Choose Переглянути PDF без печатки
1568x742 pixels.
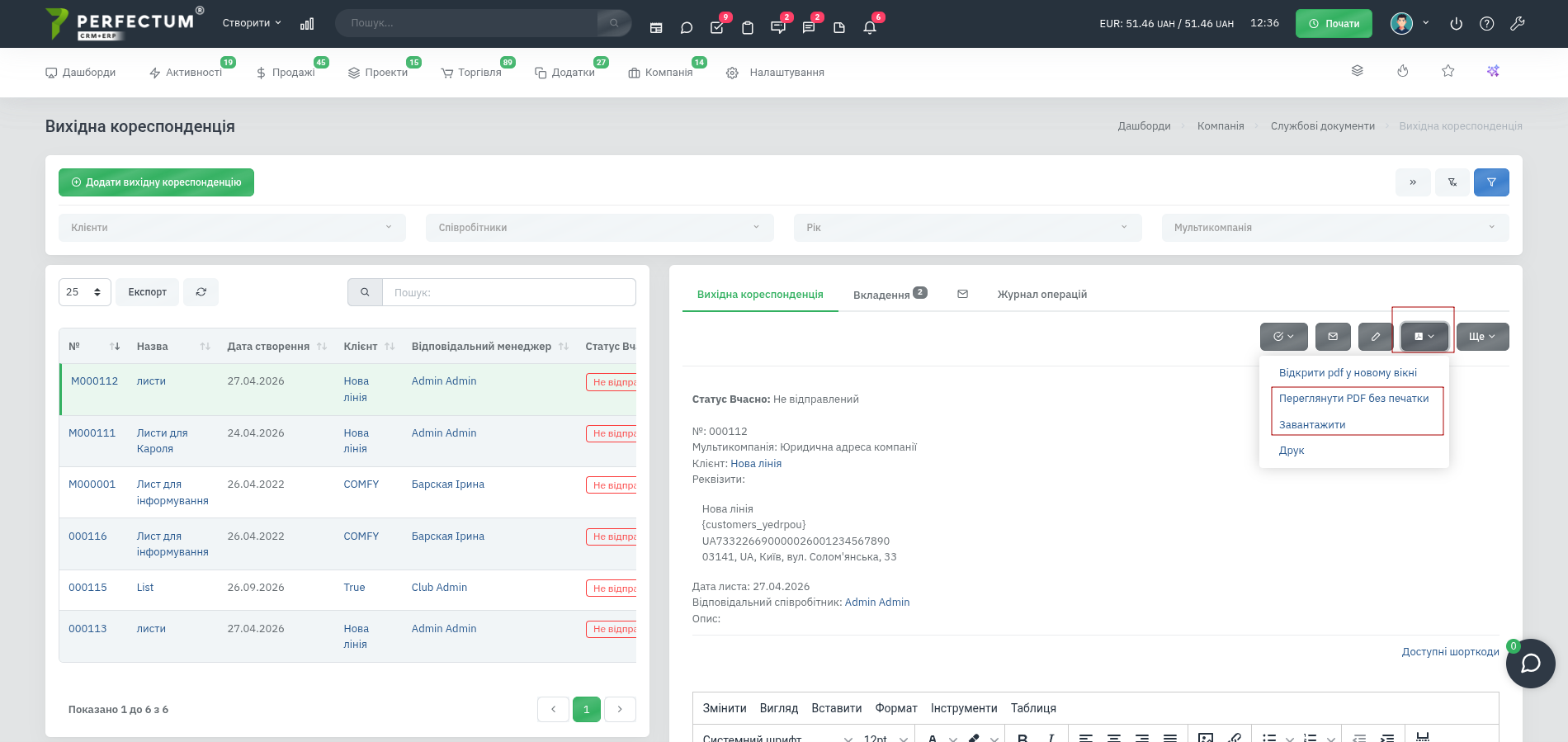coord(1353,399)
